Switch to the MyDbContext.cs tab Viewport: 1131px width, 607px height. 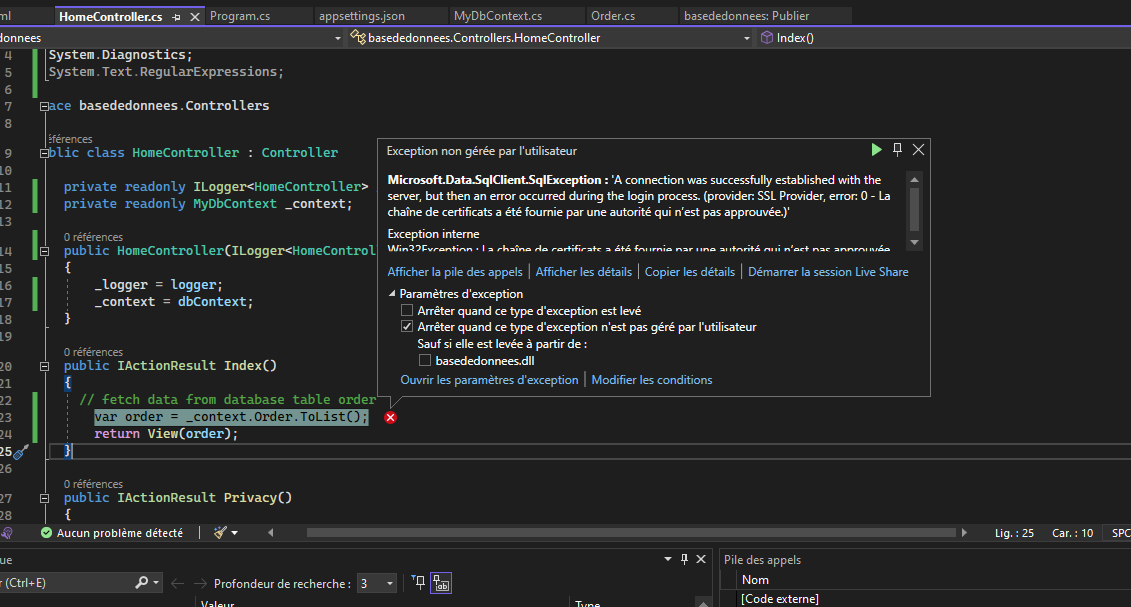click(498, 16)
